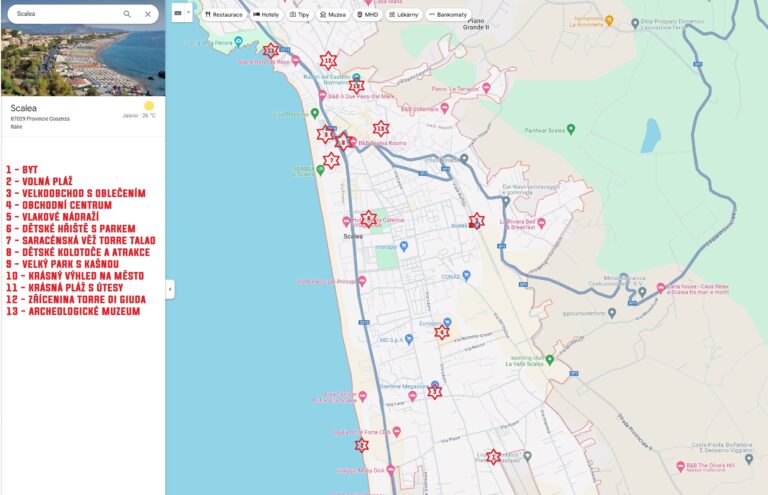This screenshot has height=495, width=768.
Task: Open the Scalea beach photo thumbnail
Action: click(82, 62)
